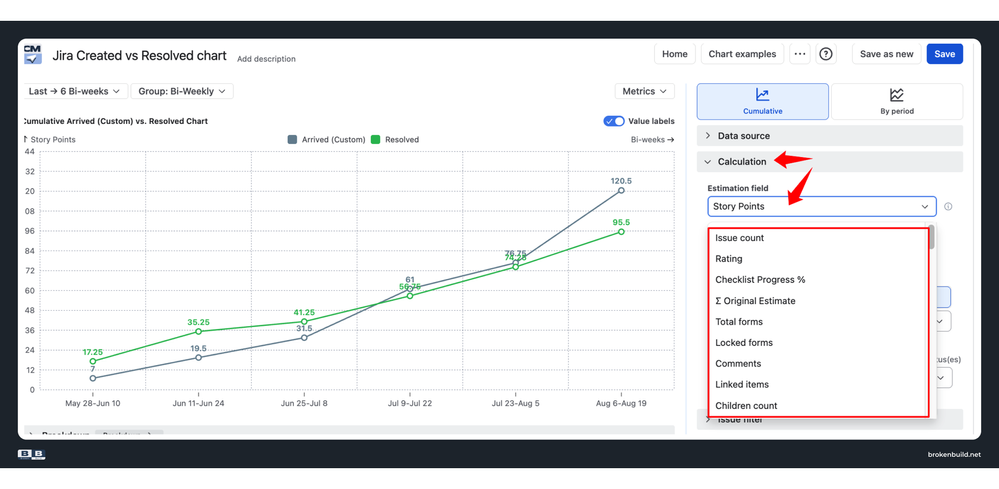Viewport: 999px width, 489px height.
Task: Select Issue count option
Action: point(817,237)
